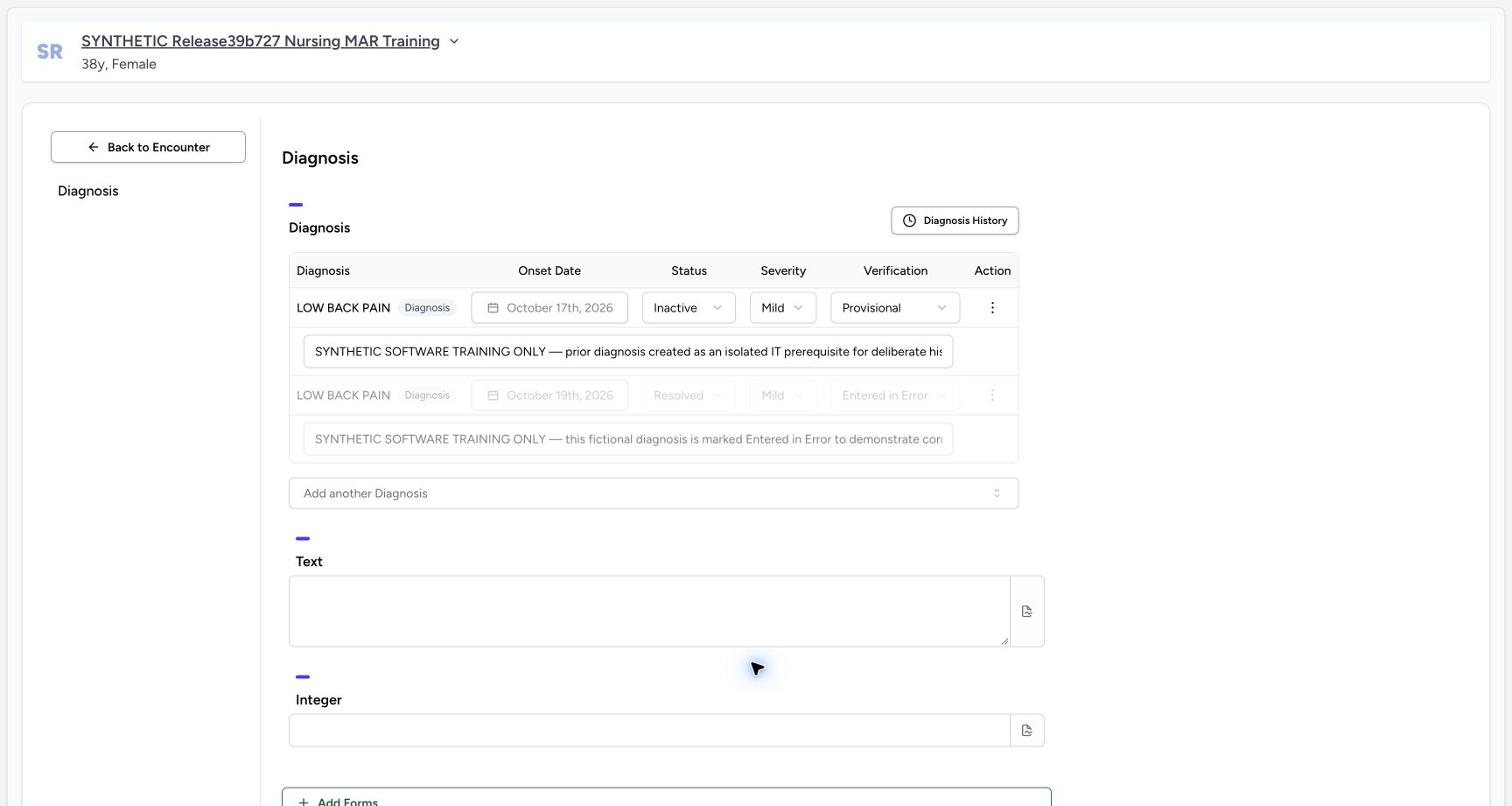The height and width of the screenshot is (806, 1512).
Task: Click the Onset Date column header
Action: point(549,270)
